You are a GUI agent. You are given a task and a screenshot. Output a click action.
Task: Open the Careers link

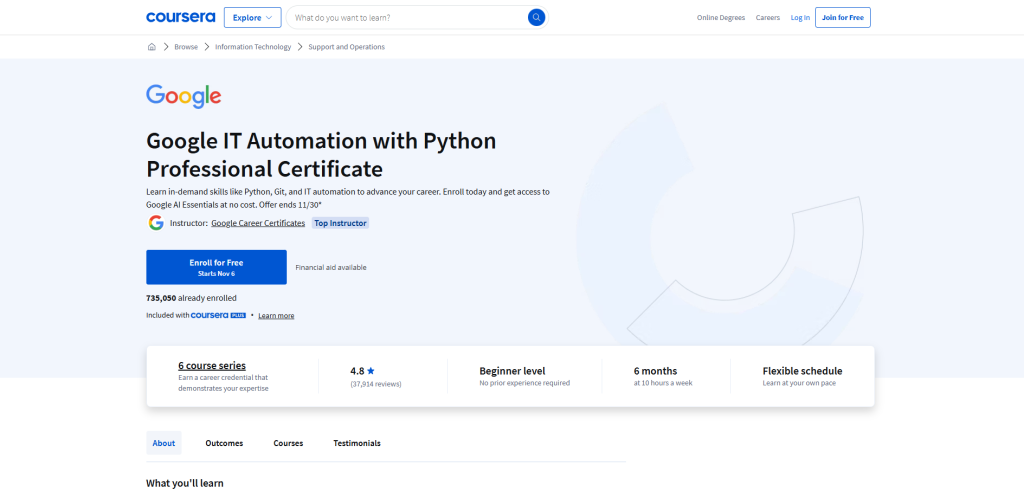(x=767, y=18)
